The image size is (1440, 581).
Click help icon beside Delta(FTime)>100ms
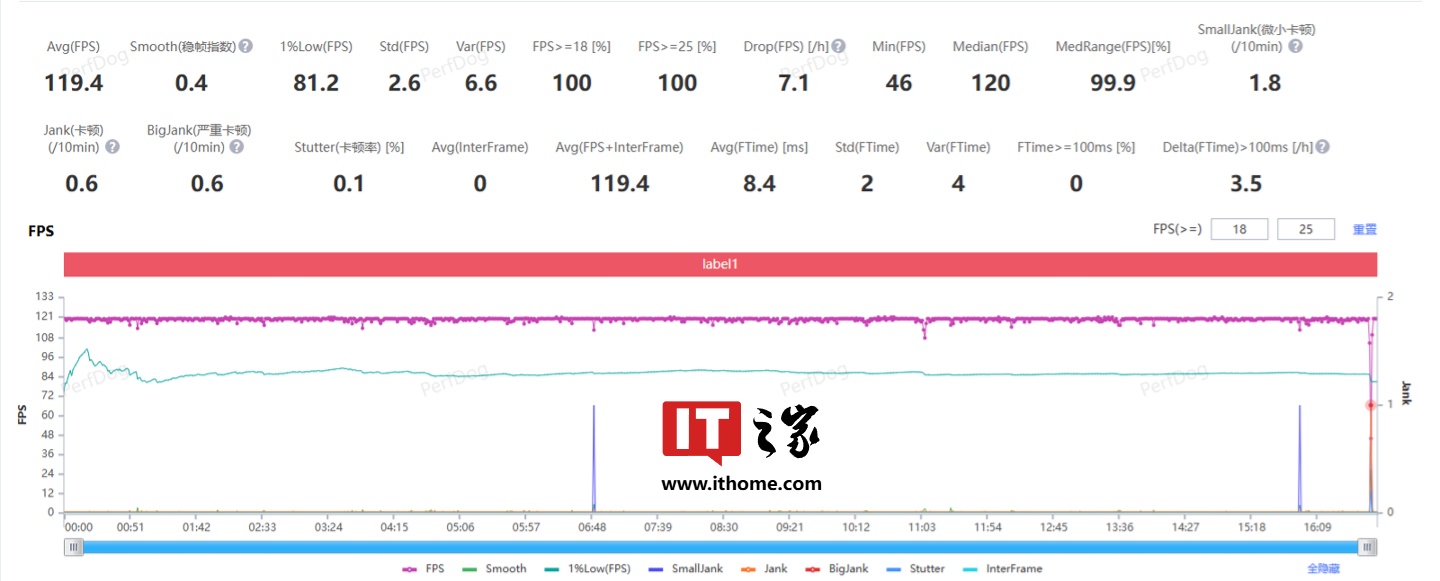tap(1322, 147)
